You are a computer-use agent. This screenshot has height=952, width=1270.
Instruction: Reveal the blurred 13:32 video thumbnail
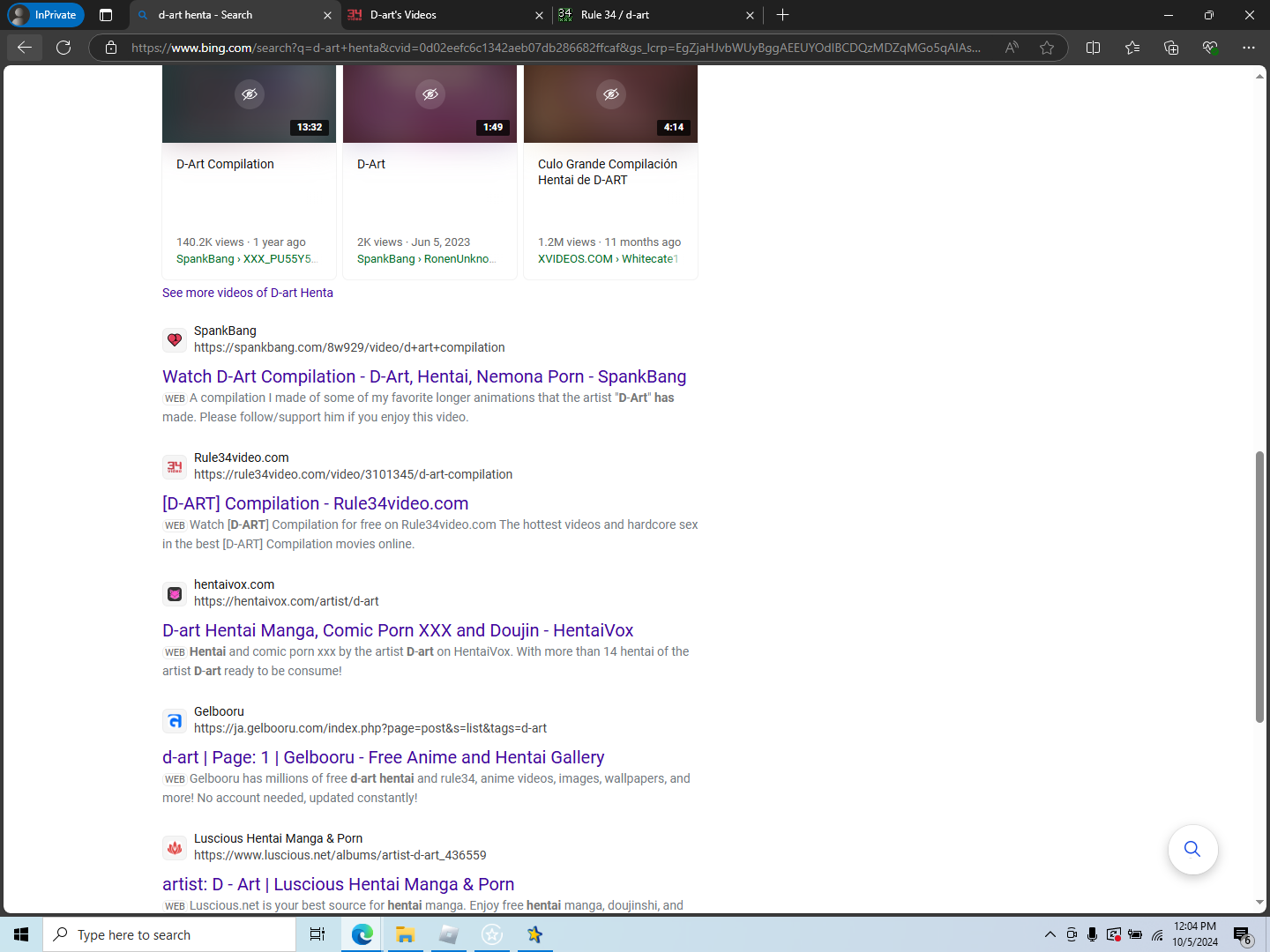250,94
